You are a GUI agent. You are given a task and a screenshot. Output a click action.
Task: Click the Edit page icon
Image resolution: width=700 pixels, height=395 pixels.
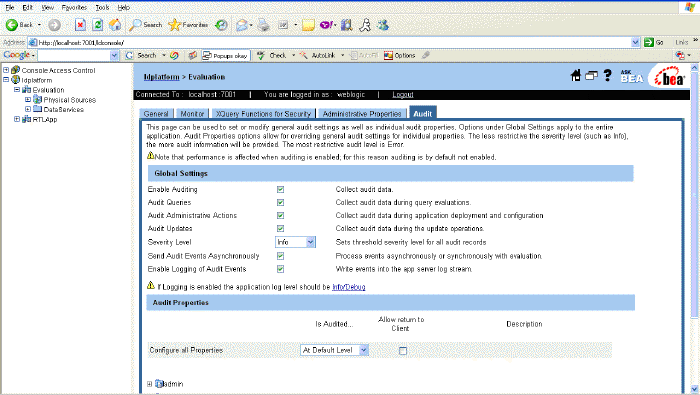pyautogui.click(x=284, y=25)
